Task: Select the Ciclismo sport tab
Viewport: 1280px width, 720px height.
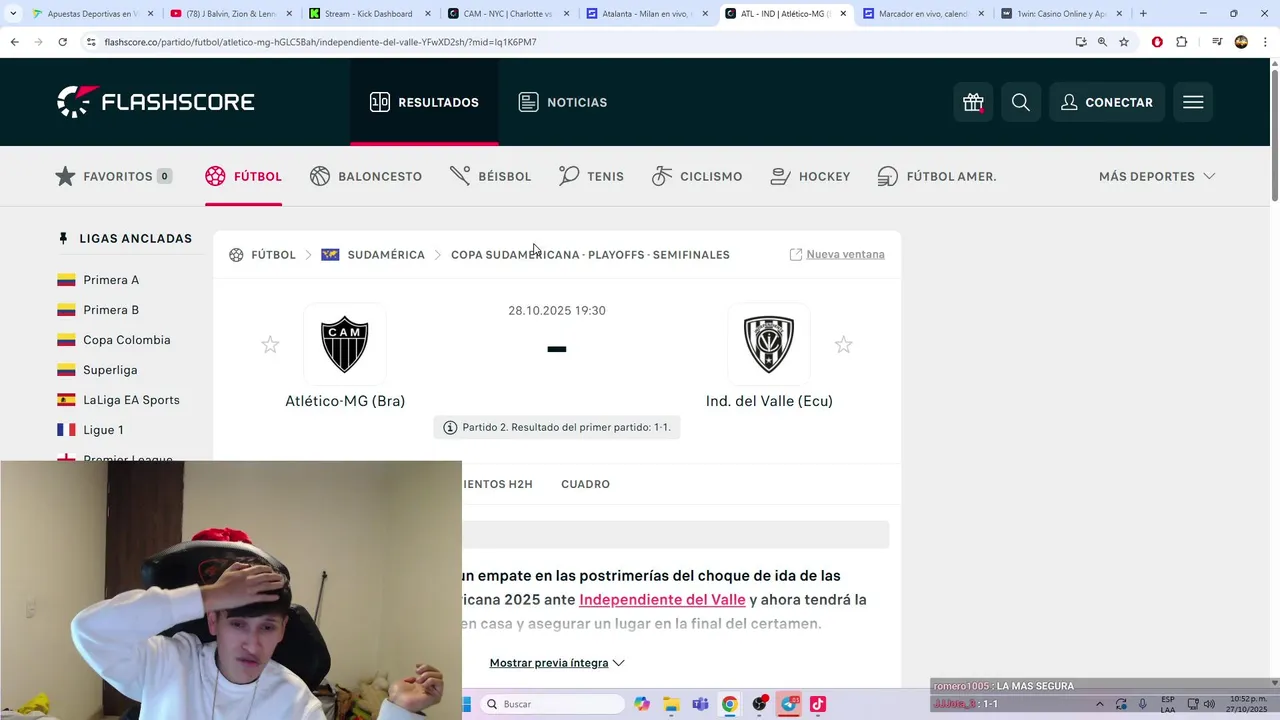Action: (x=697, y=176)
